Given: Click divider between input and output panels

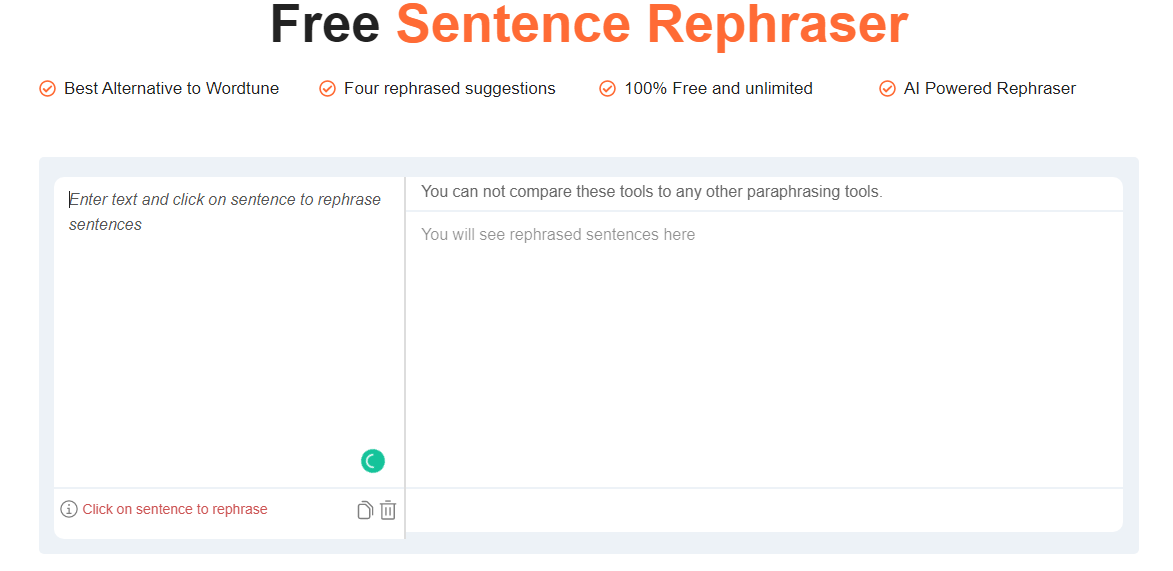Looking at the screenshot, I should [x=405, y=358].
